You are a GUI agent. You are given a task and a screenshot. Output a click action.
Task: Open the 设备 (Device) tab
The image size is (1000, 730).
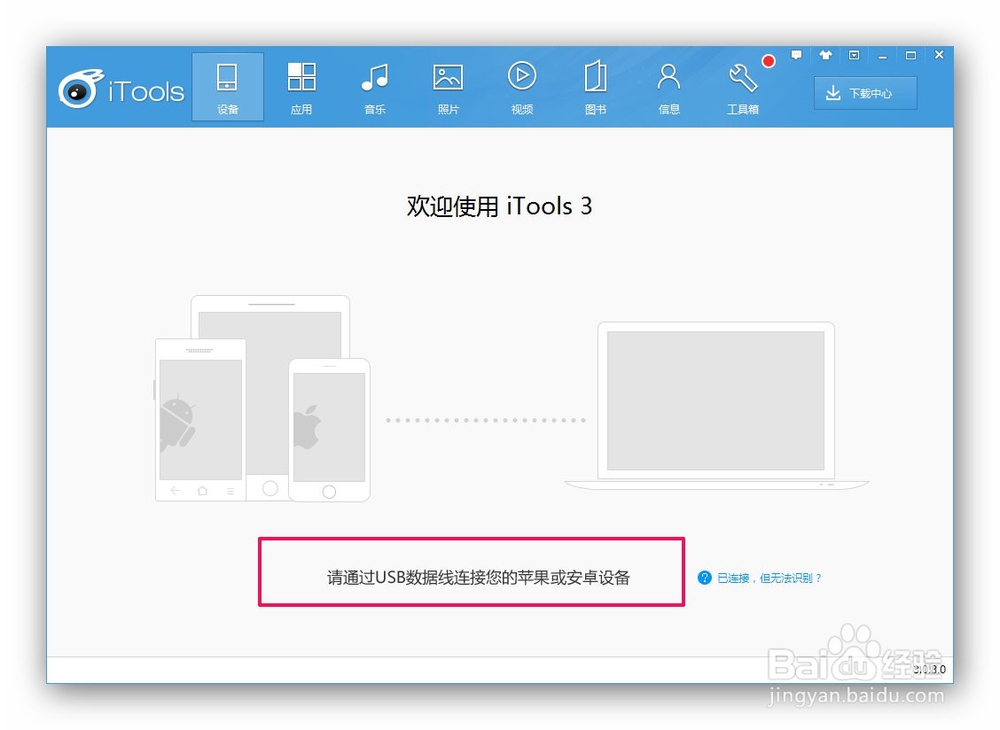(x=227, y=87)
